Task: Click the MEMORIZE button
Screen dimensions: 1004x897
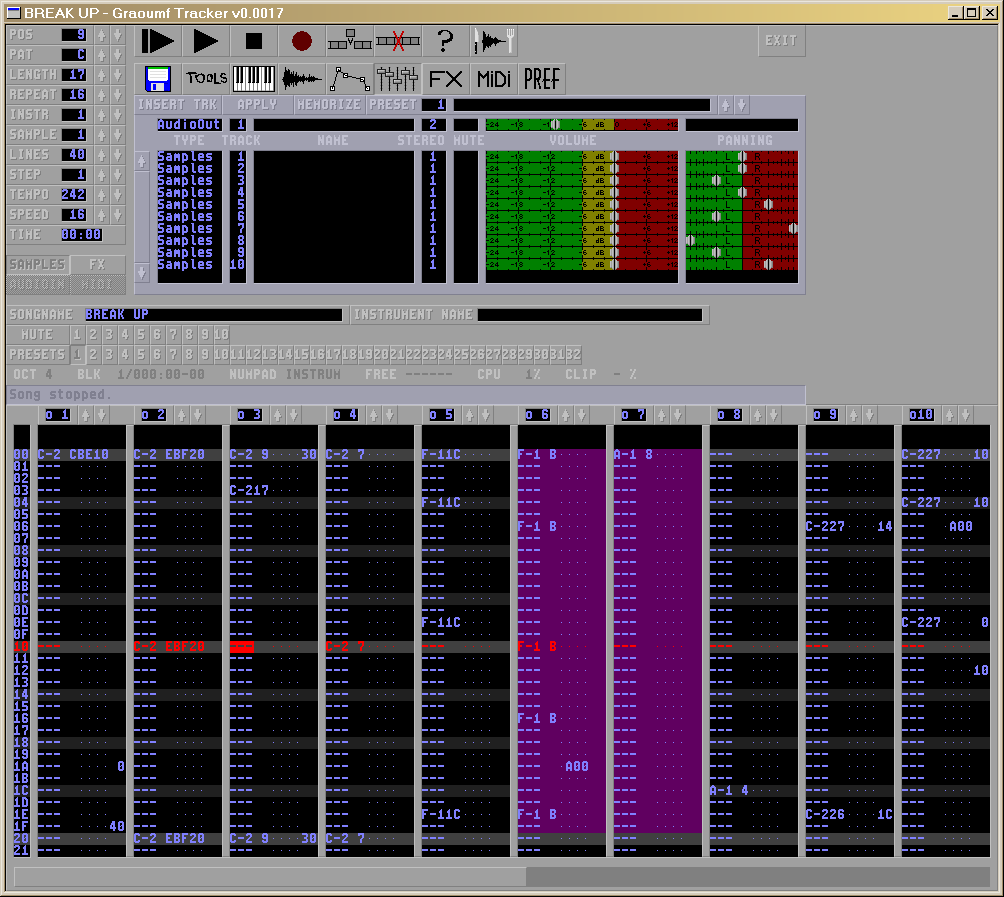Action: 329,105
